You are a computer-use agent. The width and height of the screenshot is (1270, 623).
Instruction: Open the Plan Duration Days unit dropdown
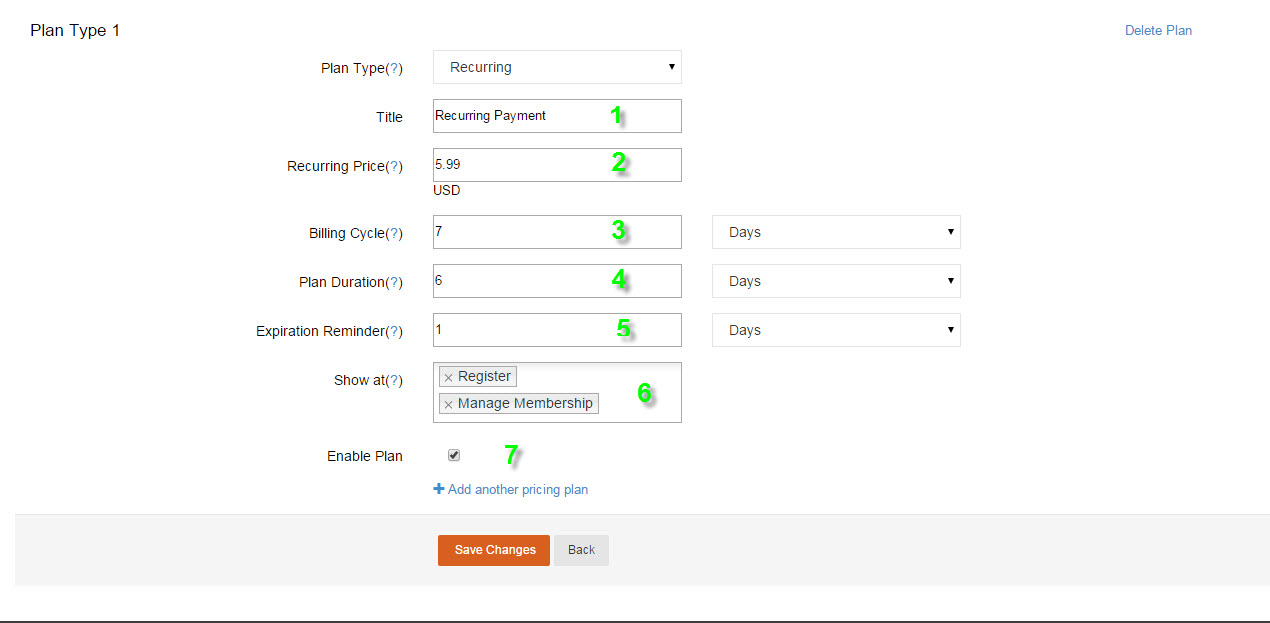tap(835, 281)
